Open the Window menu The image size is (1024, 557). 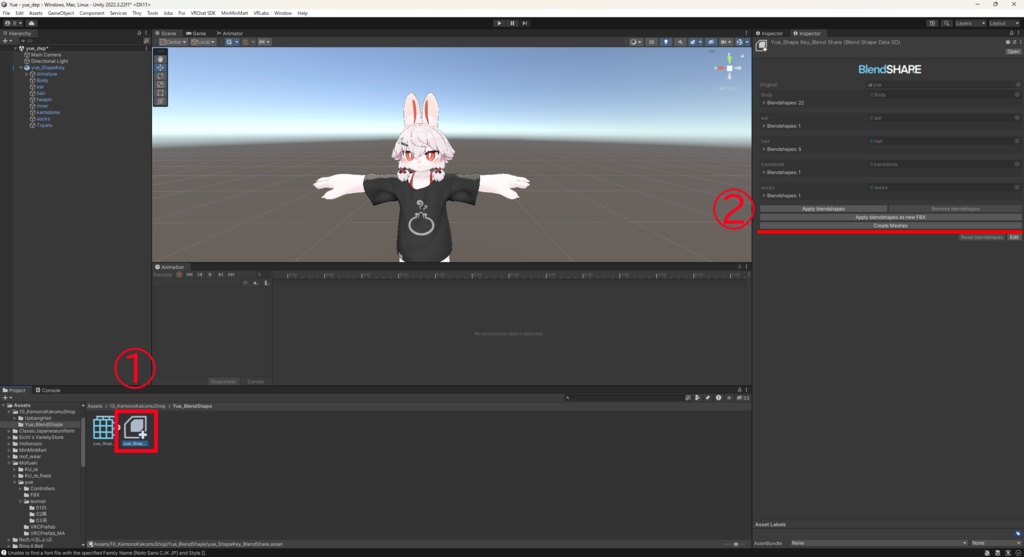[283, 13]
